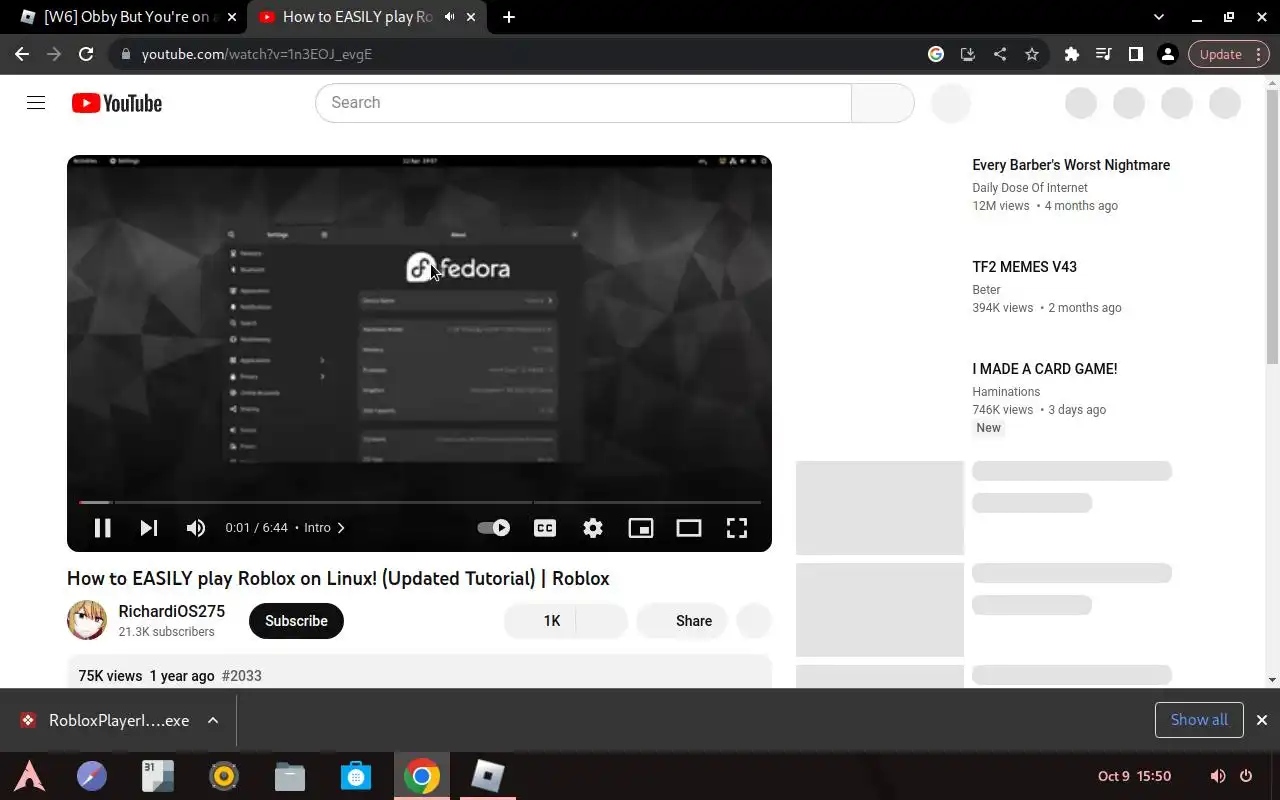Launch the compass browser in taskbar

[92, 776]
